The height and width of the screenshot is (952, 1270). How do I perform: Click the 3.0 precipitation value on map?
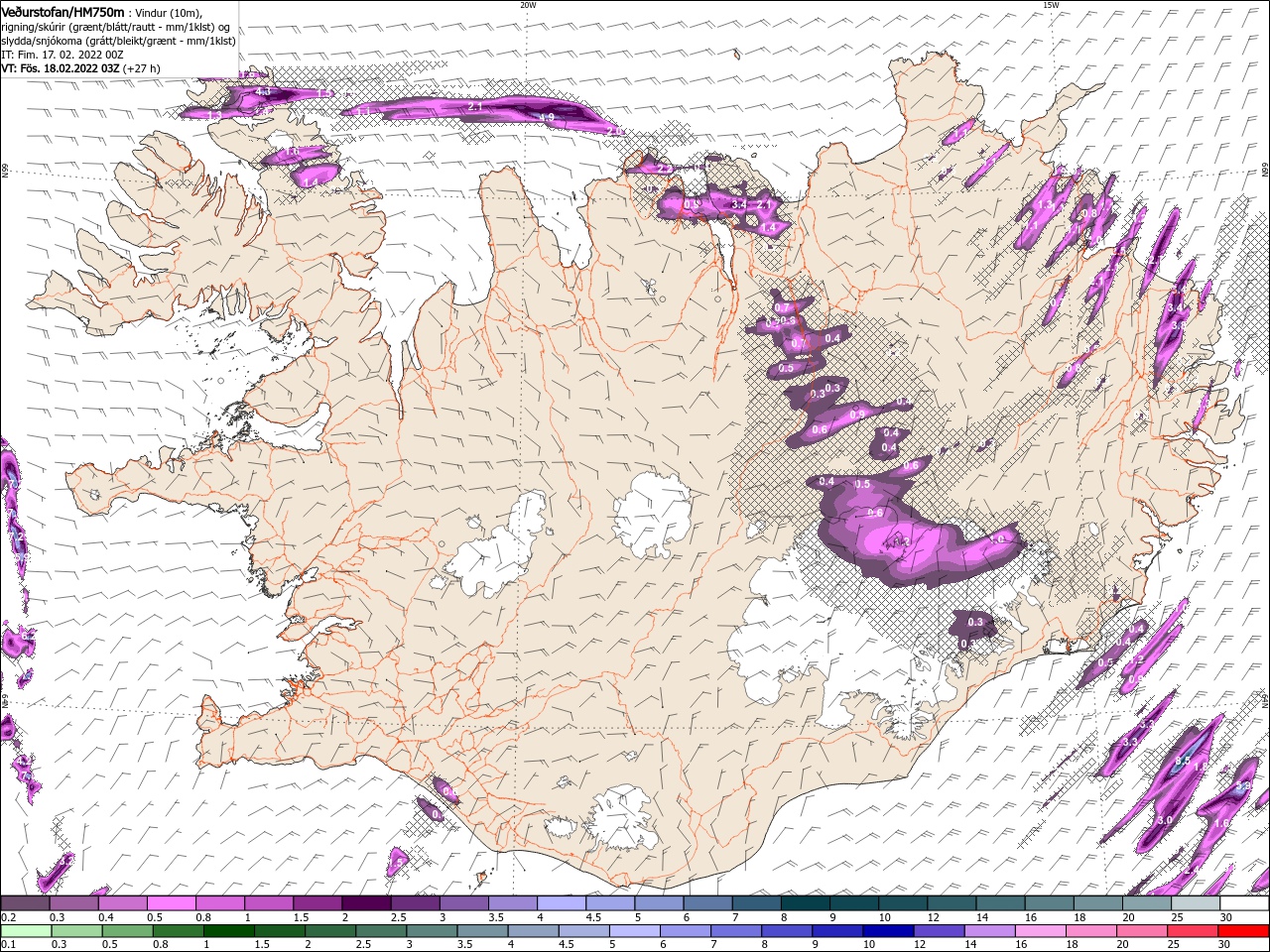pyautogui.click(x=1165, y=821)
